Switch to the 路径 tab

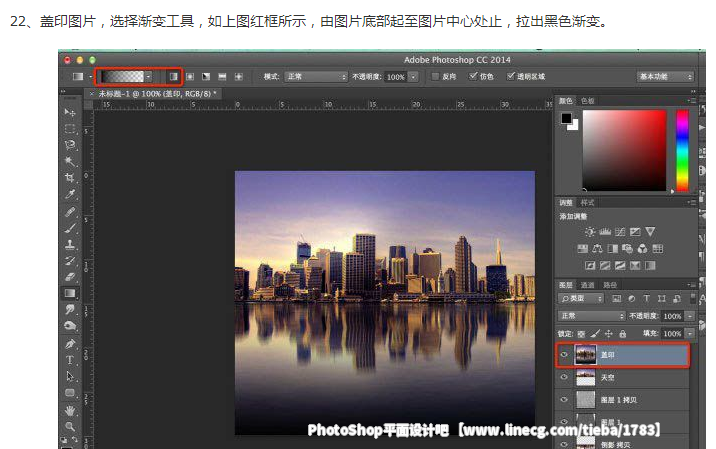click(x=610, y=285)
